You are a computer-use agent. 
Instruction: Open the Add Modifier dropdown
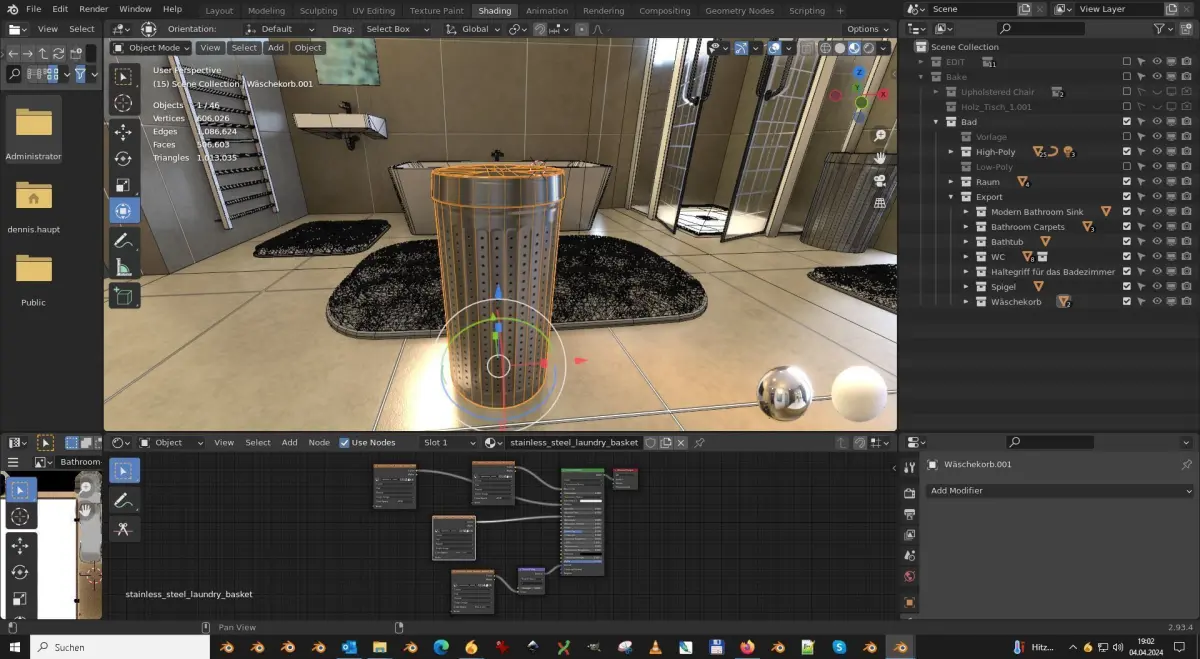(1061, 491)
